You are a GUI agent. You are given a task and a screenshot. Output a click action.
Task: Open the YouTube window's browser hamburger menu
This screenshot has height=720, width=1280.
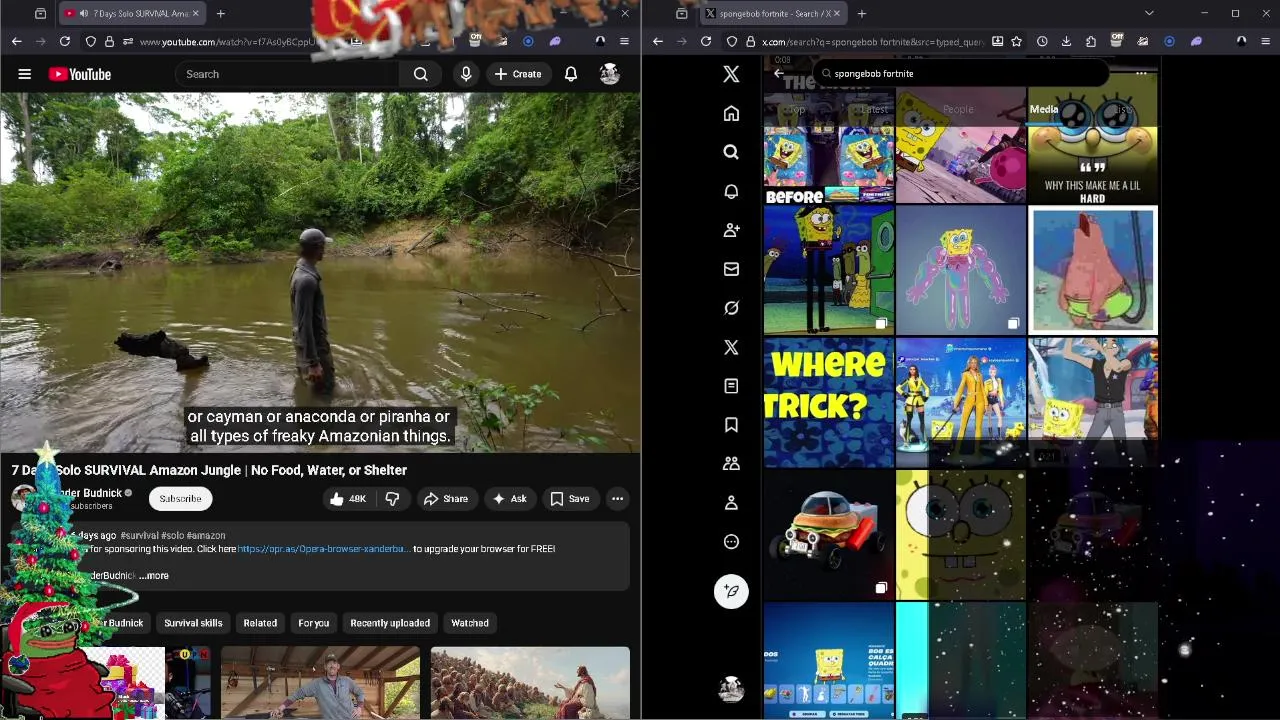pos(624,41)
